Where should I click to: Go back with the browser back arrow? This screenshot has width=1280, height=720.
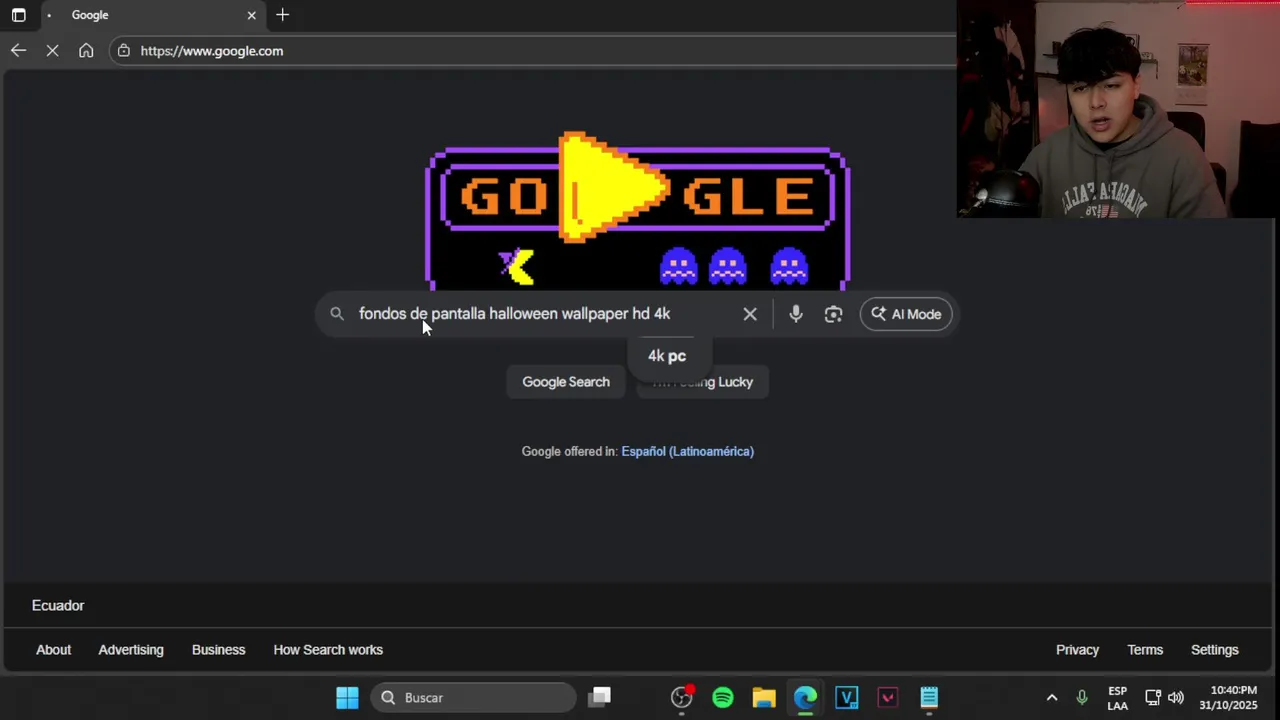18,50
